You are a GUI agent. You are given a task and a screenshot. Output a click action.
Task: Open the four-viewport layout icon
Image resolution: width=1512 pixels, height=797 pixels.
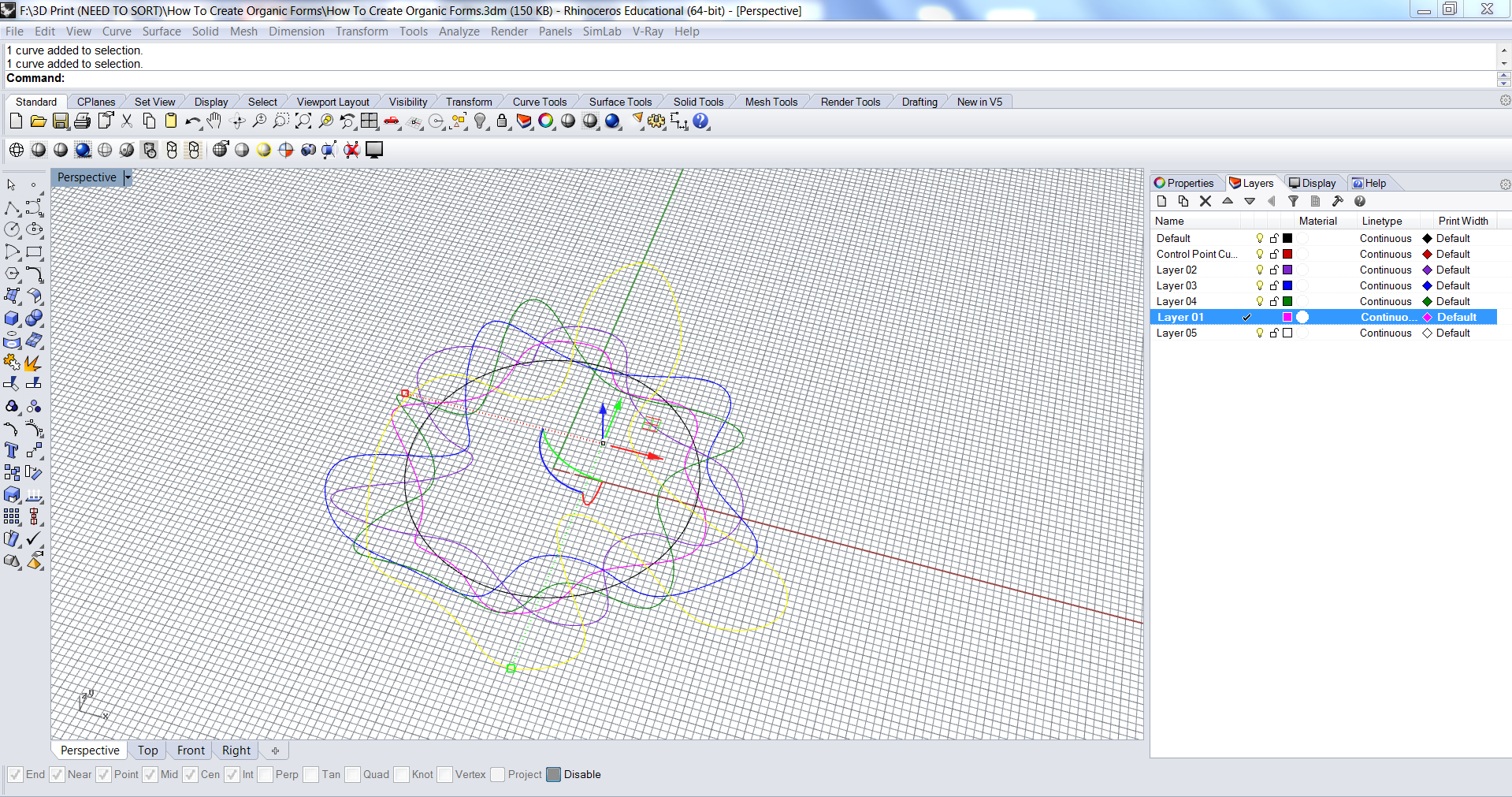[x=370, y=121]
